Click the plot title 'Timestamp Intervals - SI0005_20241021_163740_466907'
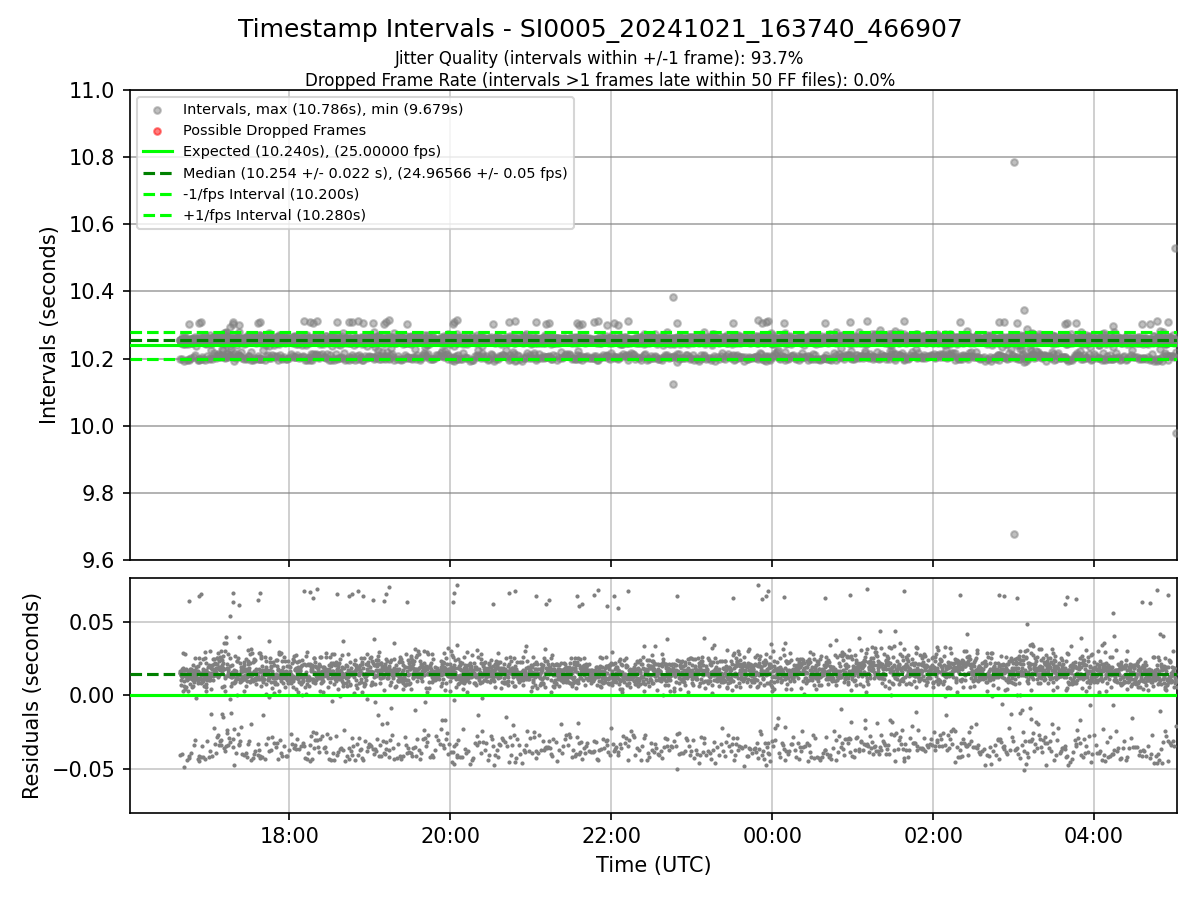 coord(600,29)
